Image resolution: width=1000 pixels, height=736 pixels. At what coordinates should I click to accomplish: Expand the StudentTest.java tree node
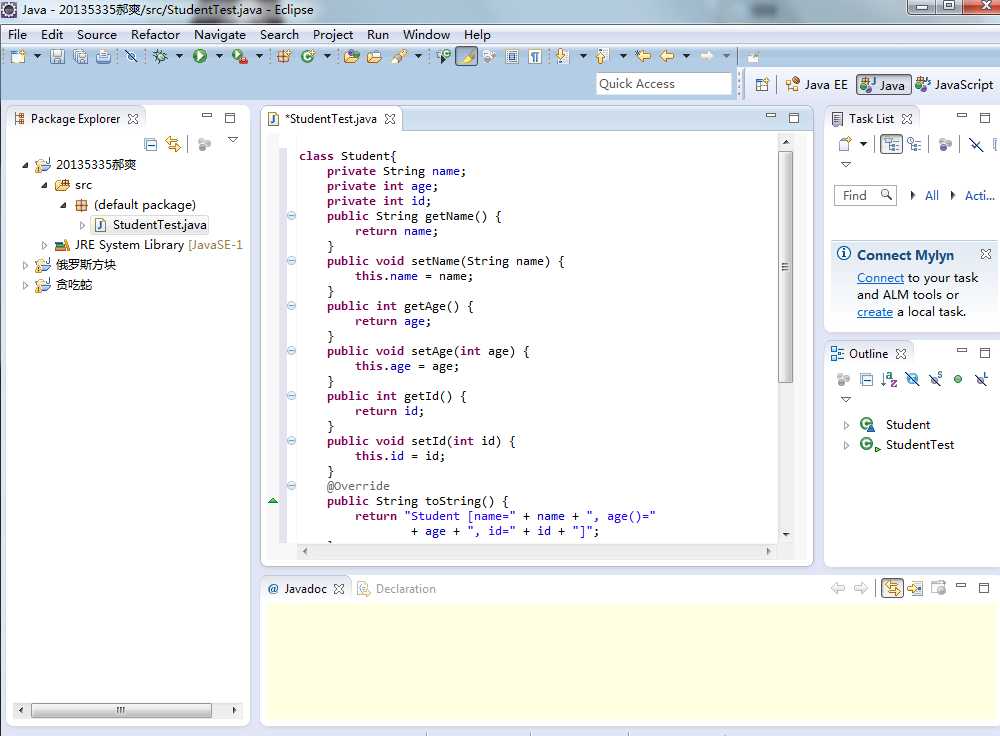tap(82, 225)
